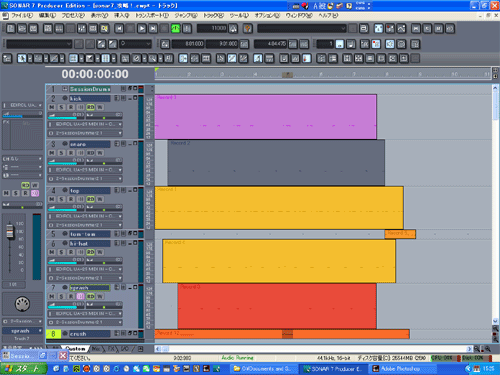This screenshot has width=500, height=375.
Task: Click the synth icon on SessionDrums track
Action: pos(65,89)
